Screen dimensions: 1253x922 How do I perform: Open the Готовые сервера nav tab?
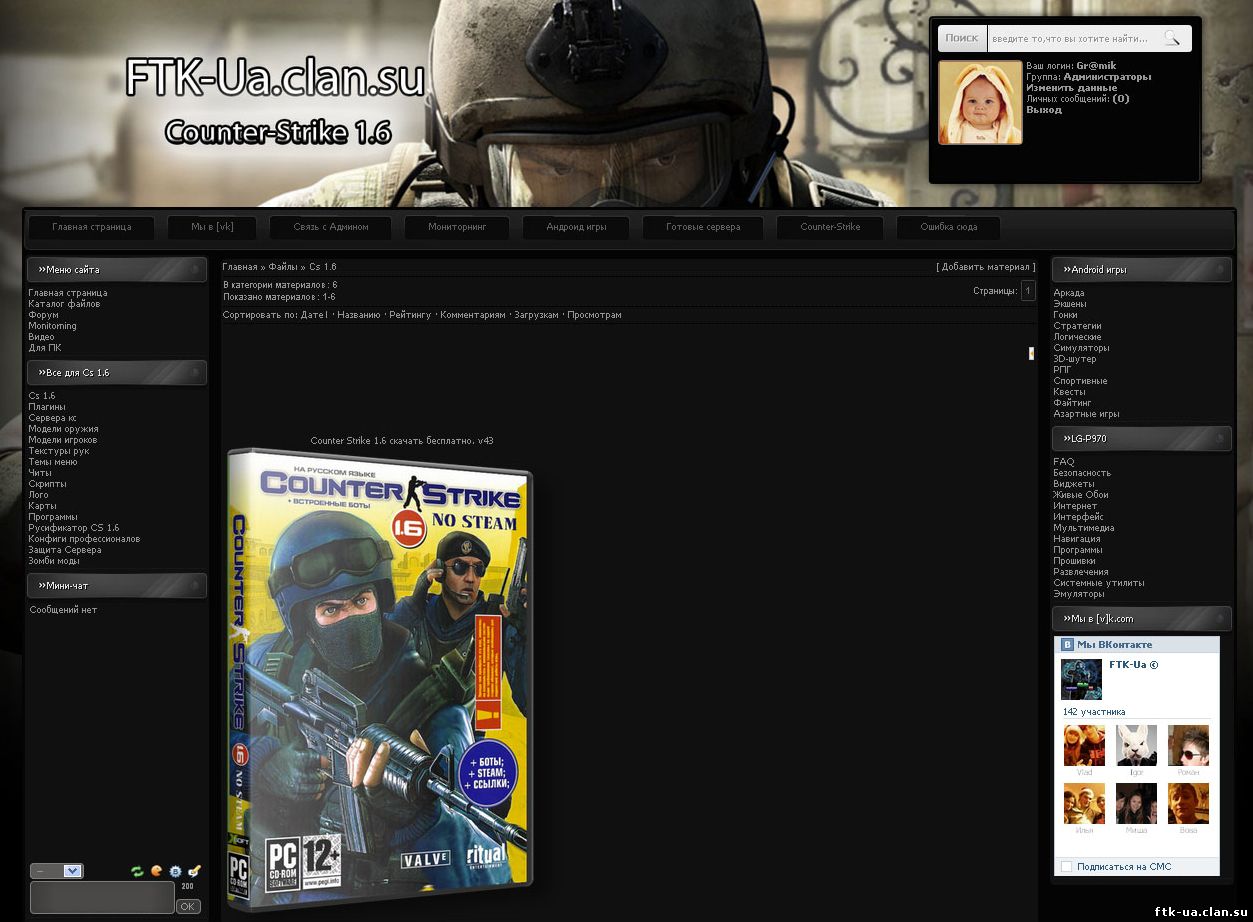point(703,227)
